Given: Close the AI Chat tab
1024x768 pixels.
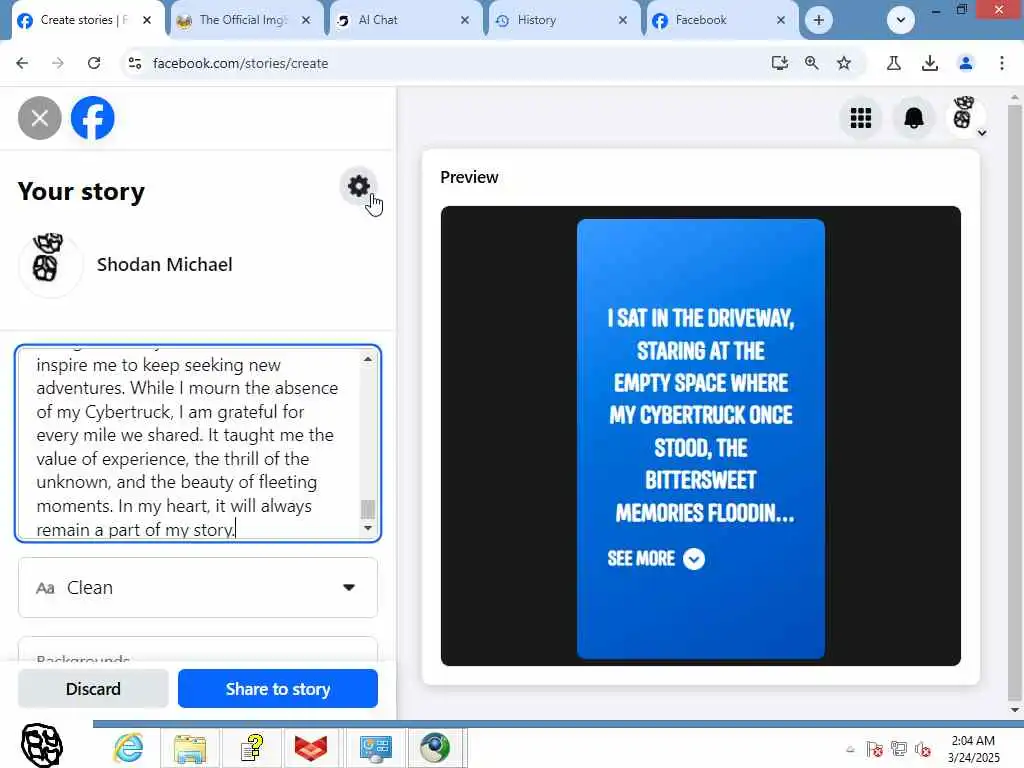Looking at the screenshot, I should tap(464, 20).
